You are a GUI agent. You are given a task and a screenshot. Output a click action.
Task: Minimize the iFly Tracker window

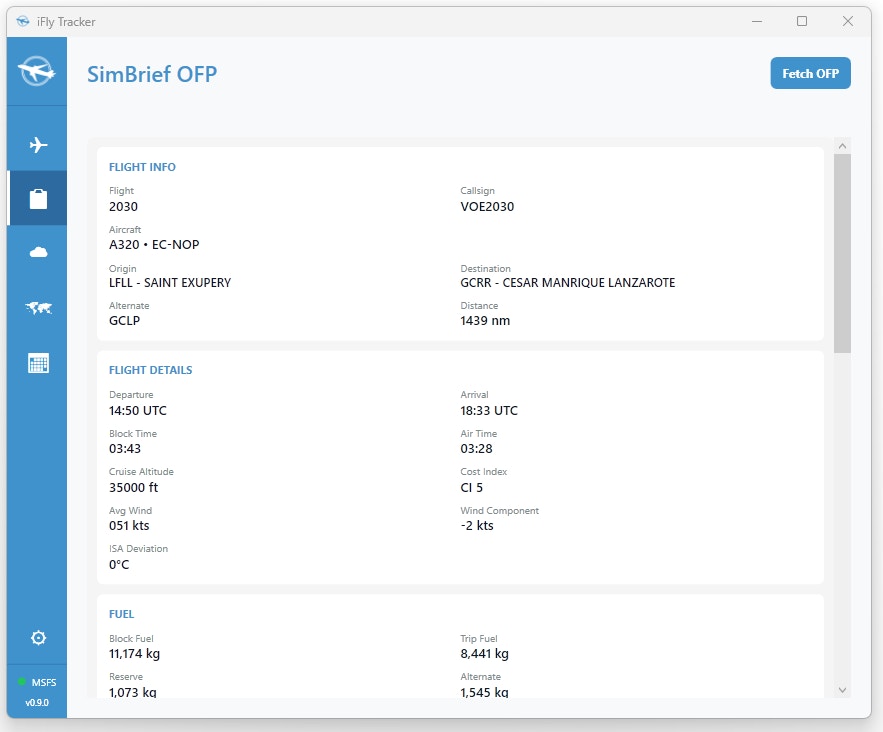755,21
